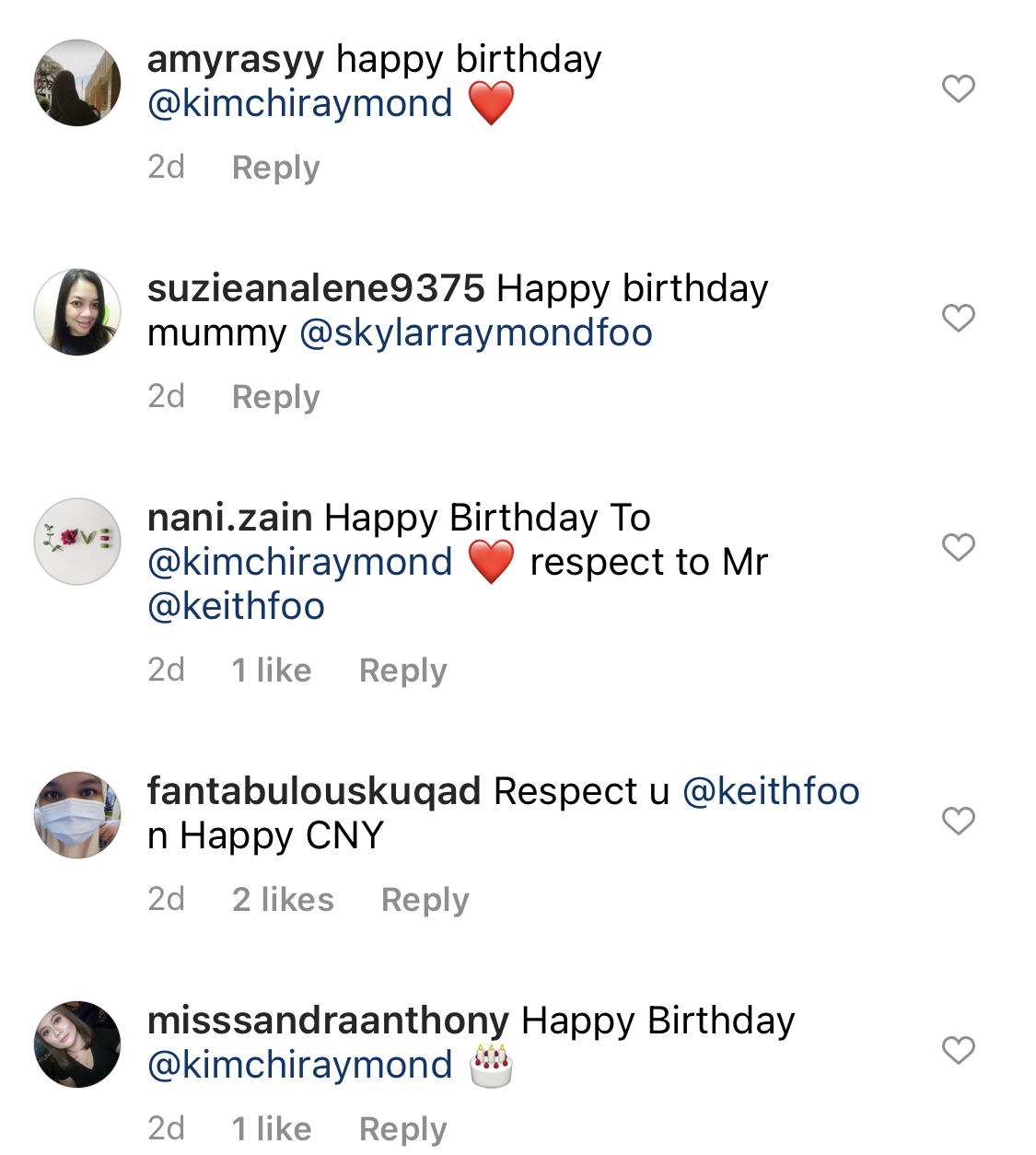This screenshot has width=1036, height=1155.
Task: Tap fantabulouskuqad's masked profile picture
Action: point(77,815)
